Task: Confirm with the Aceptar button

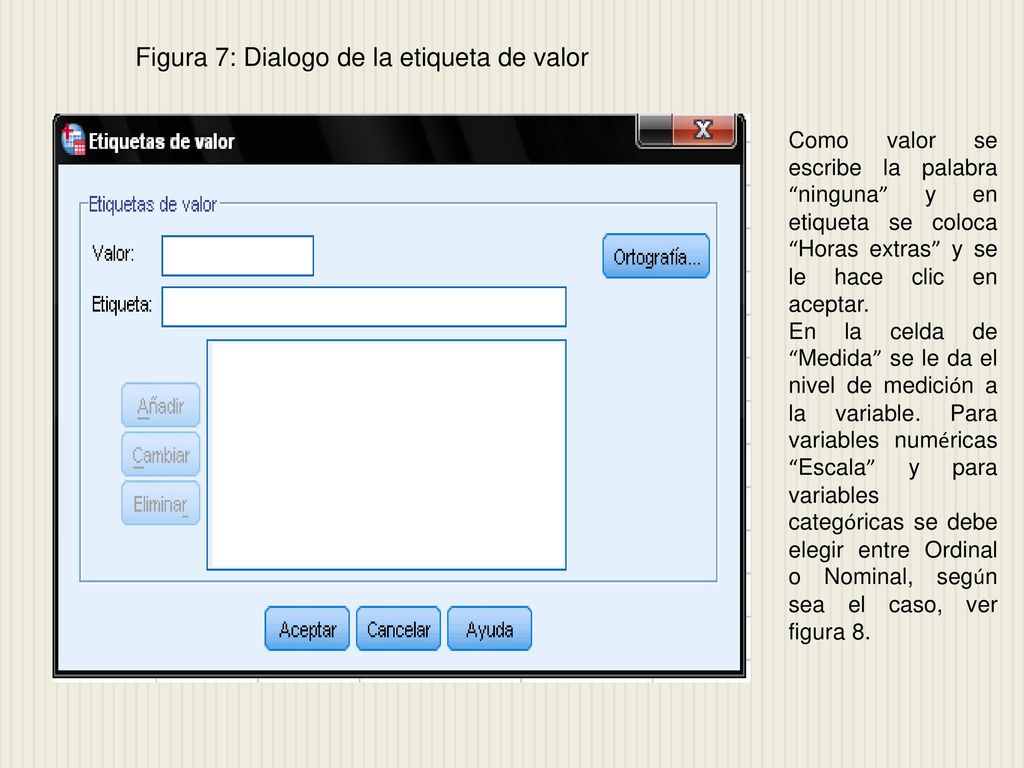Action: tap(307, 629)
